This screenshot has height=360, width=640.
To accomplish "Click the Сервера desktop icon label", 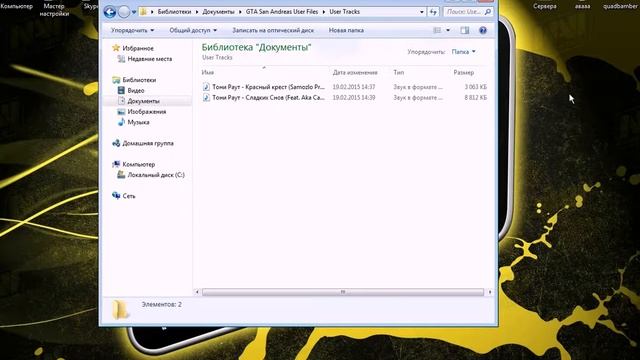I will click(x=544, y=6).
